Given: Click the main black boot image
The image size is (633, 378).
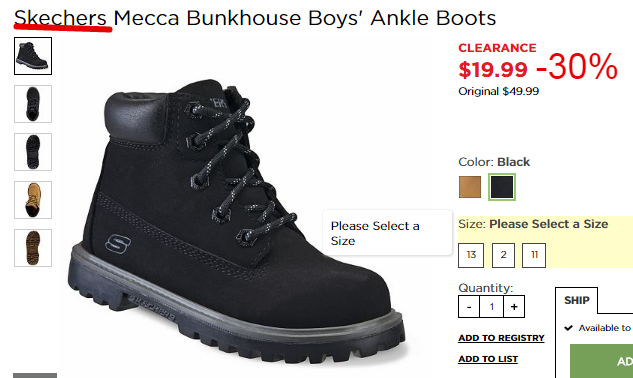Looking at the screenshot, I should (236, 220).
